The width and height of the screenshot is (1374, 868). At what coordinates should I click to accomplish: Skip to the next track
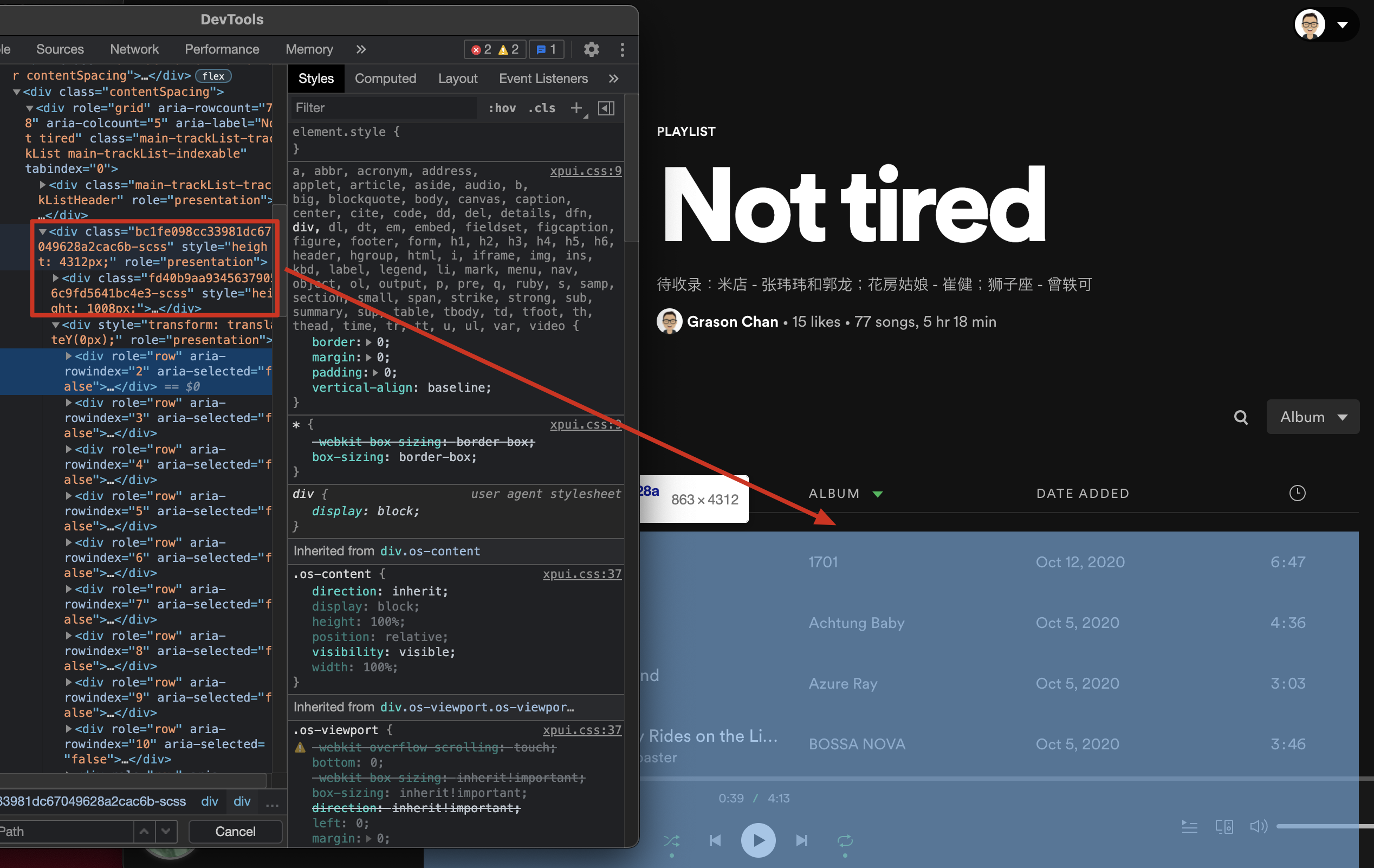coord(802,840)
